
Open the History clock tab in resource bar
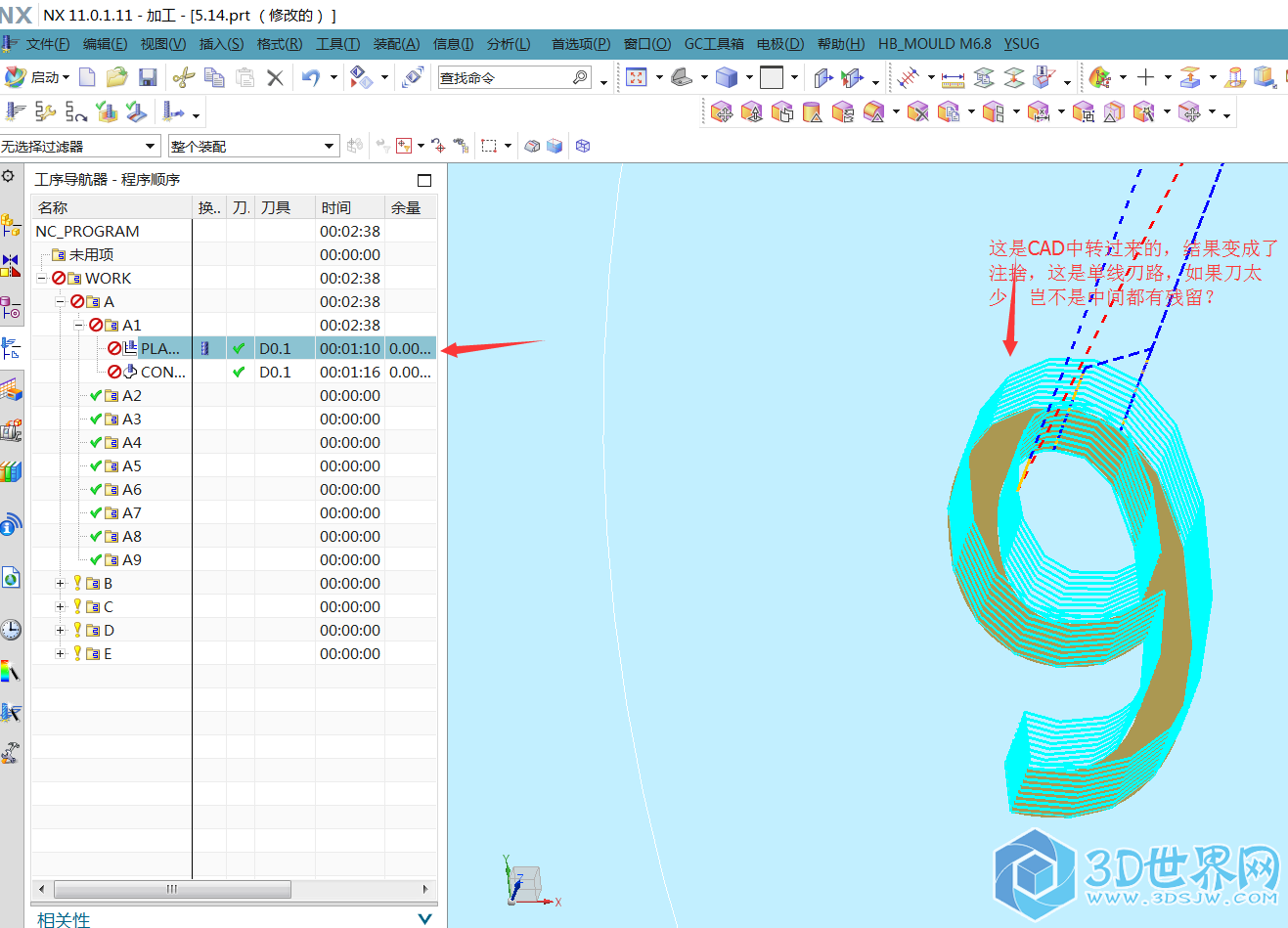pos(11,629)
